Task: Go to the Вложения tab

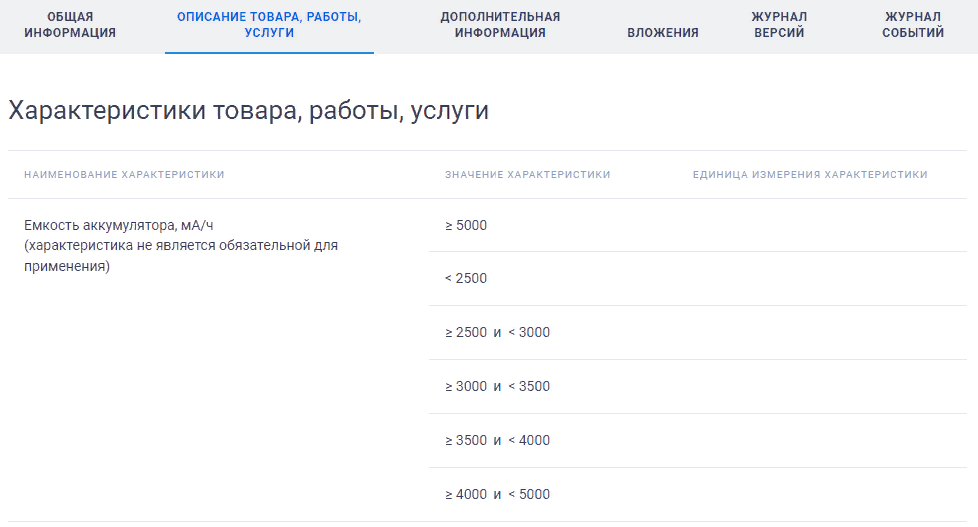Action: coord(663,33)
